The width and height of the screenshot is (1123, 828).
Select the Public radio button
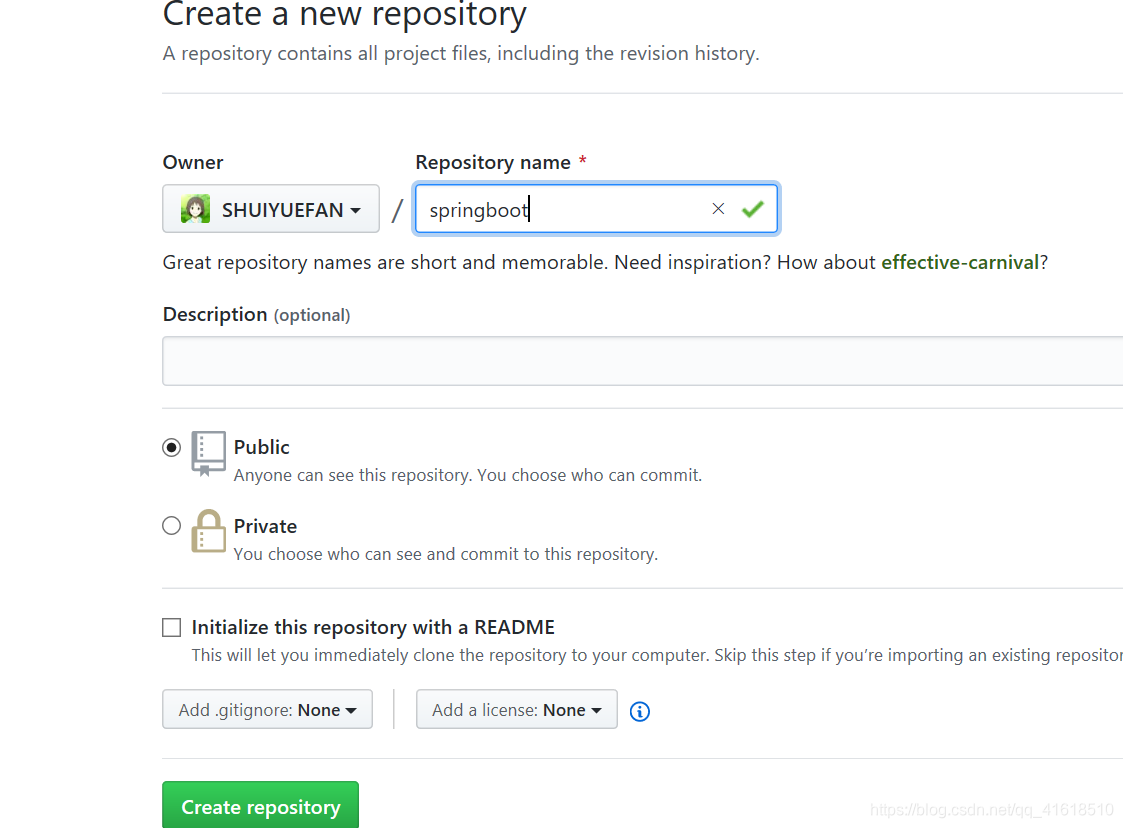pos(171,448)
